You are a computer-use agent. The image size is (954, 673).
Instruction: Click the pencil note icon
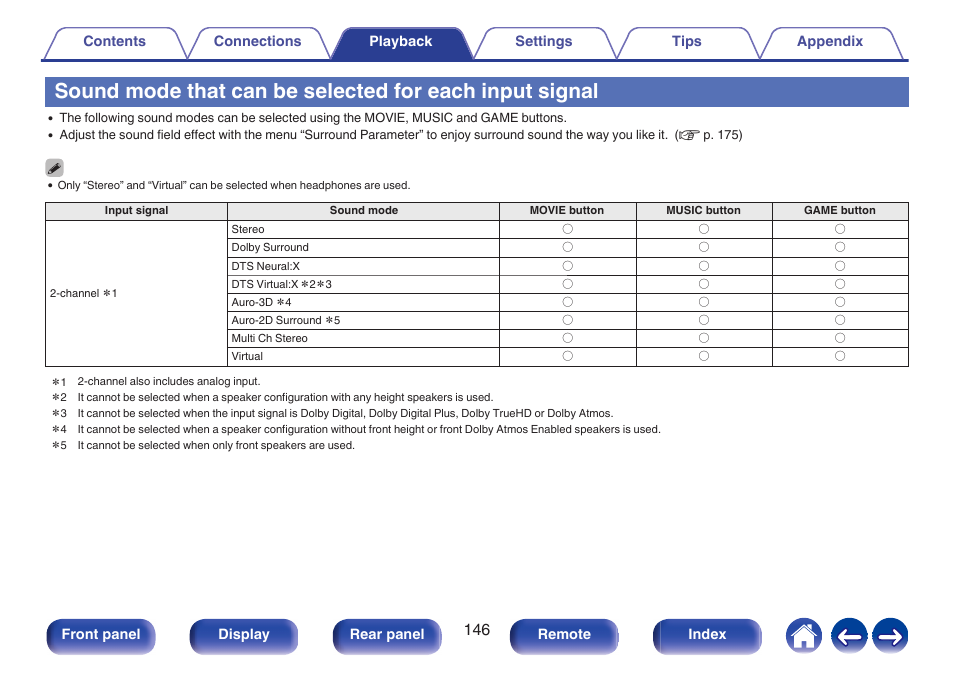(54, 167)
